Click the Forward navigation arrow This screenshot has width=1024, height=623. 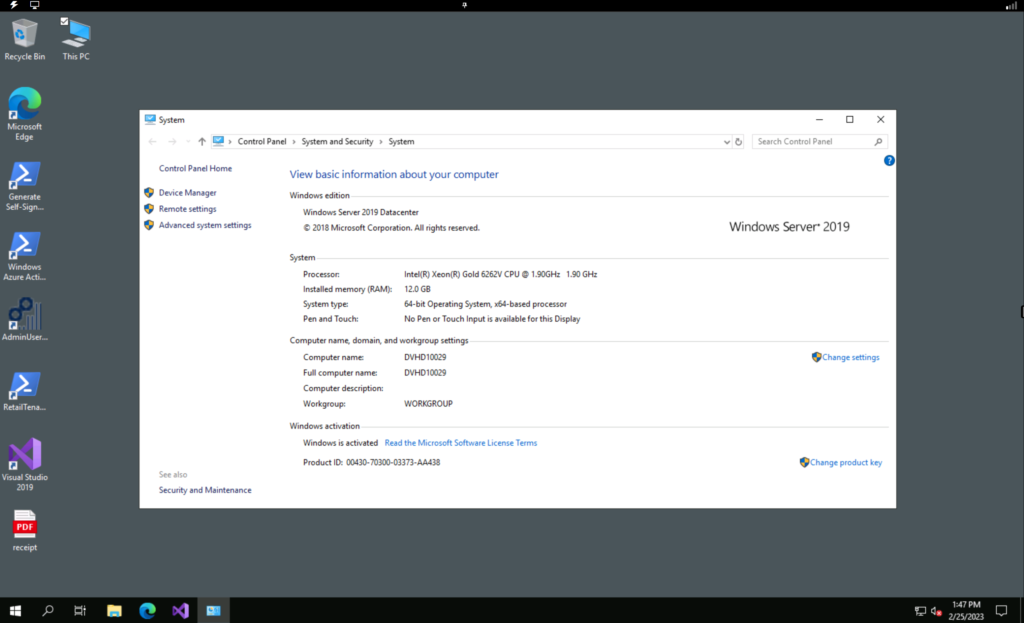[x=172, y=142]
